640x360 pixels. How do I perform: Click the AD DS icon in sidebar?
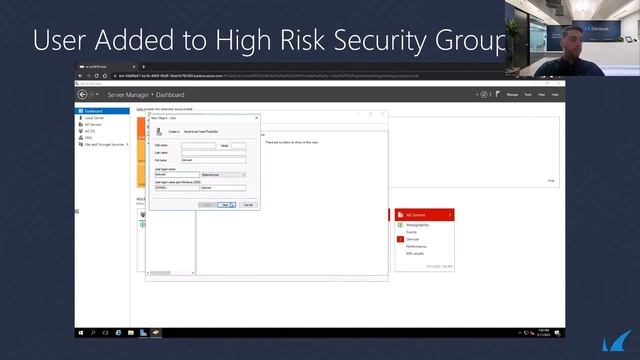tap(81, 131)
